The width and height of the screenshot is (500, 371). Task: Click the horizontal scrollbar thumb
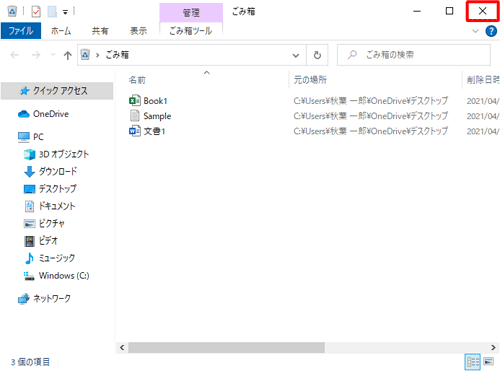pos(226,347)
